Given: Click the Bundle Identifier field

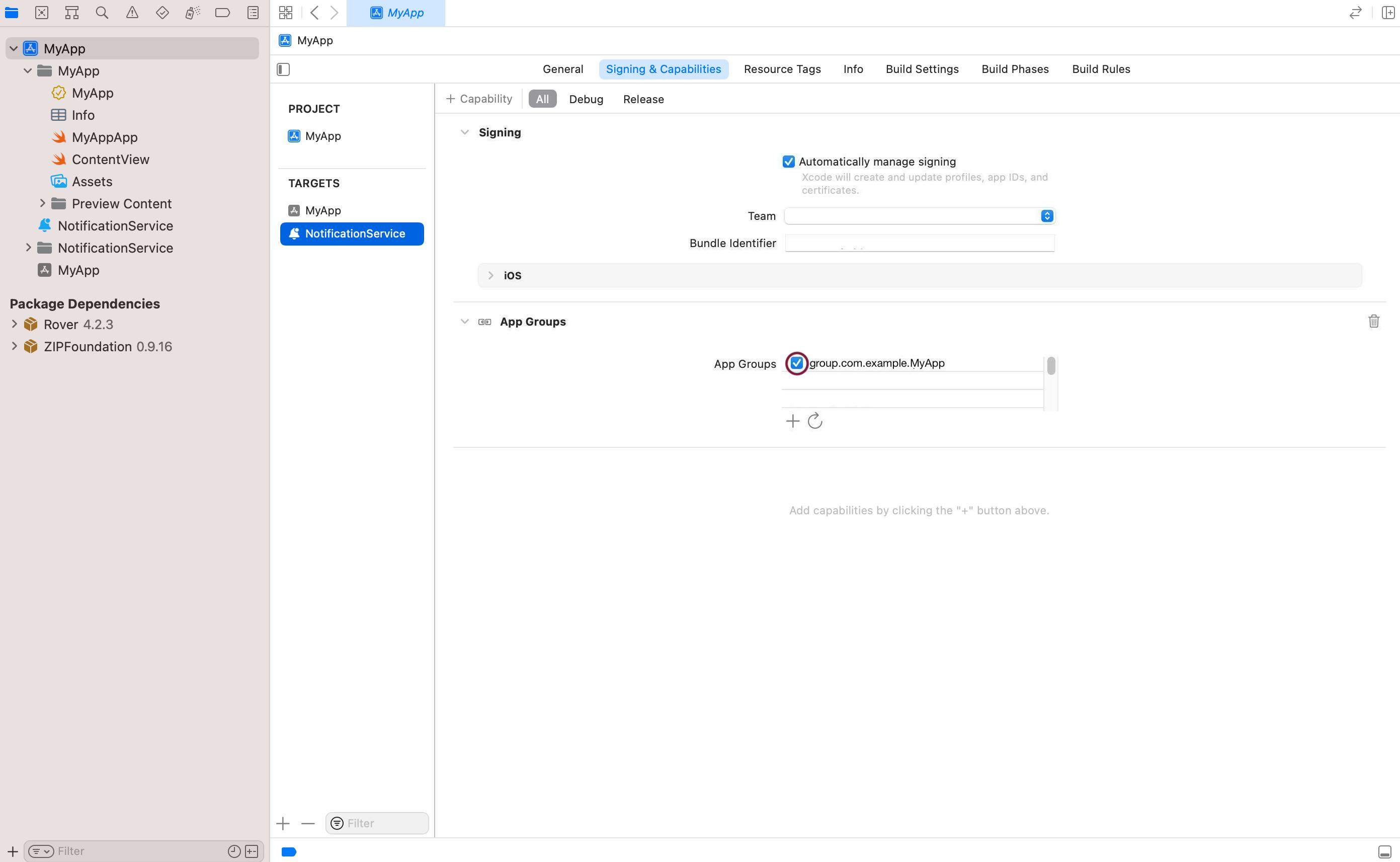Looking at the screenshot, I should coord(920,244).
